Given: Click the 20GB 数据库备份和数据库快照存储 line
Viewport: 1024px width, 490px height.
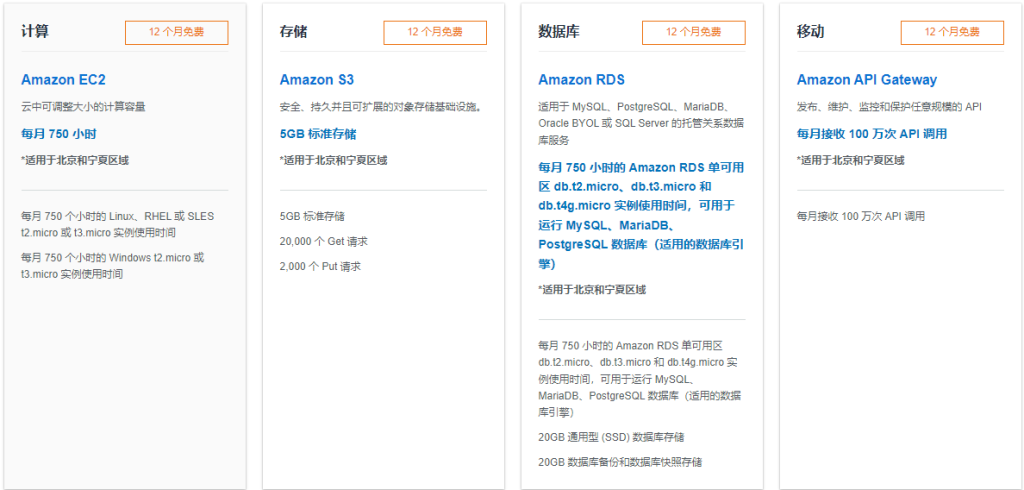Looking at the screenshot, I should click(x=620, y=462).
